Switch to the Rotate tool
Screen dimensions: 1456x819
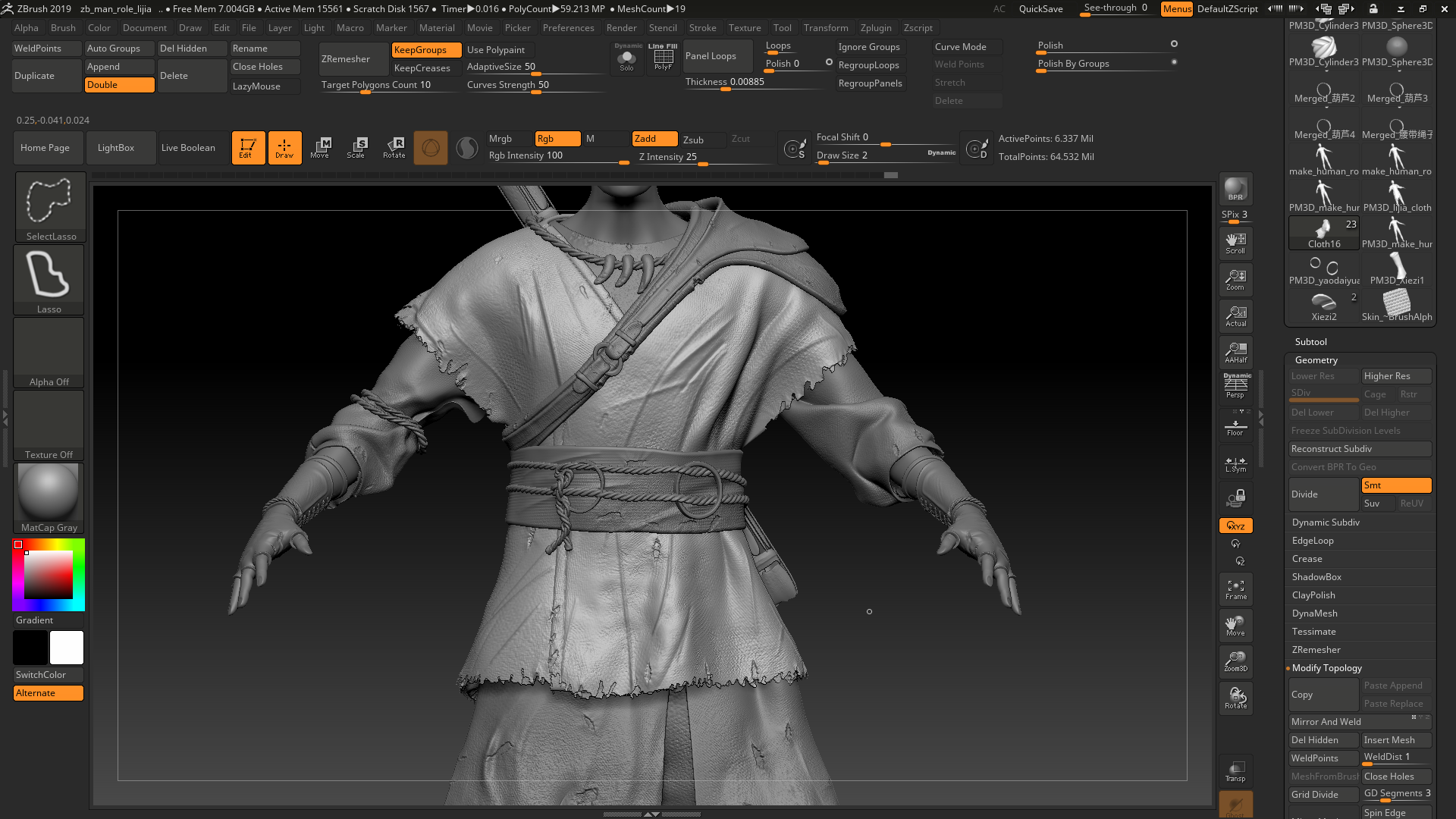[x=394, y=148]
